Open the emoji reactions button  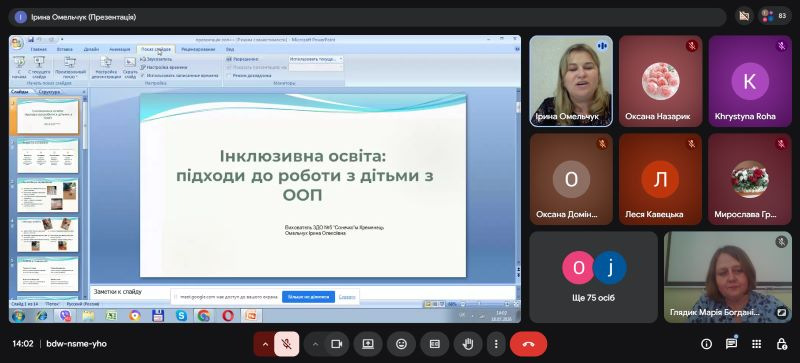coord(402,344)
